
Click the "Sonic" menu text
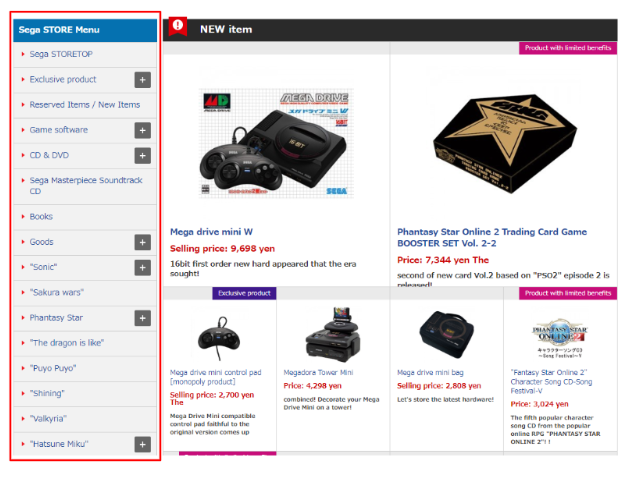click(44, 267)
